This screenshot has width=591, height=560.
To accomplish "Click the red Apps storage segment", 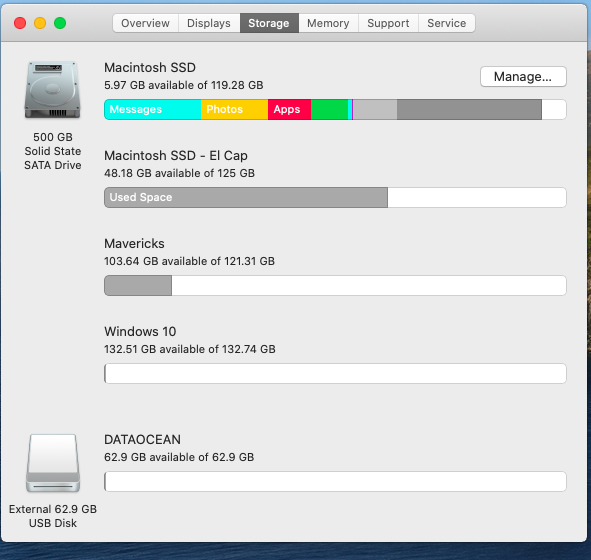I will click(289, 109).
